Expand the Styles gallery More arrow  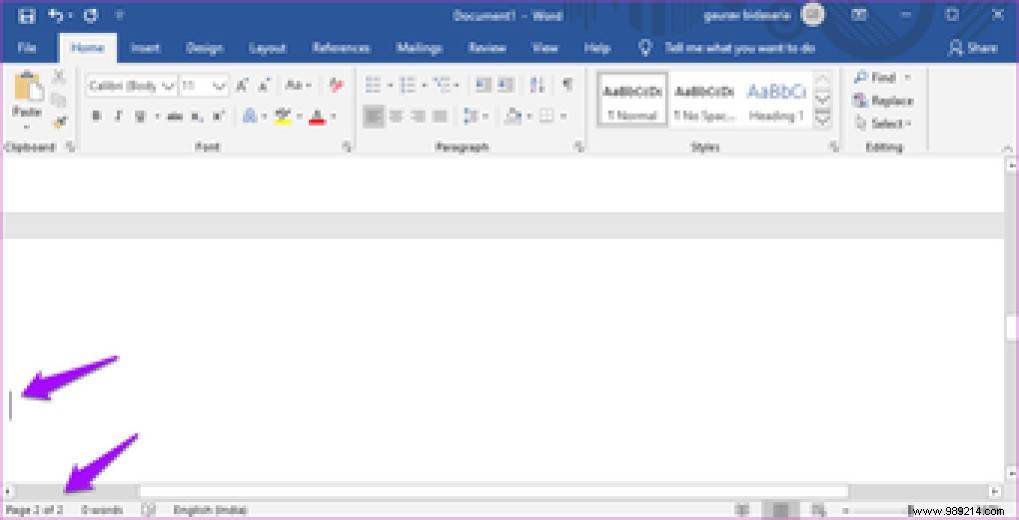tap(822, 118)
